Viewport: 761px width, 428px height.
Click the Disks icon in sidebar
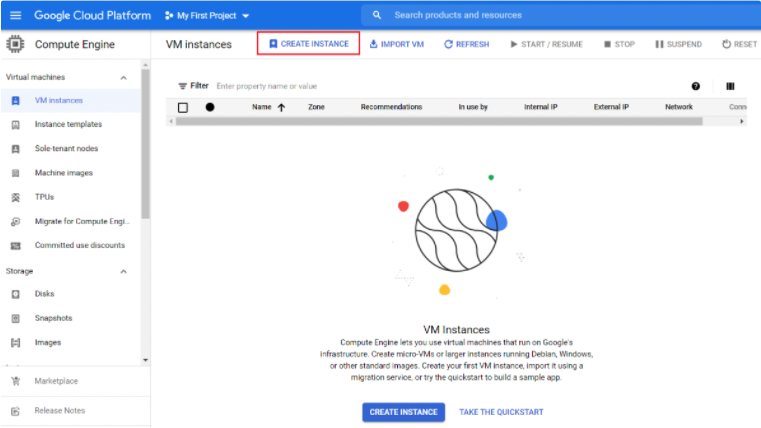coord(15,294)
